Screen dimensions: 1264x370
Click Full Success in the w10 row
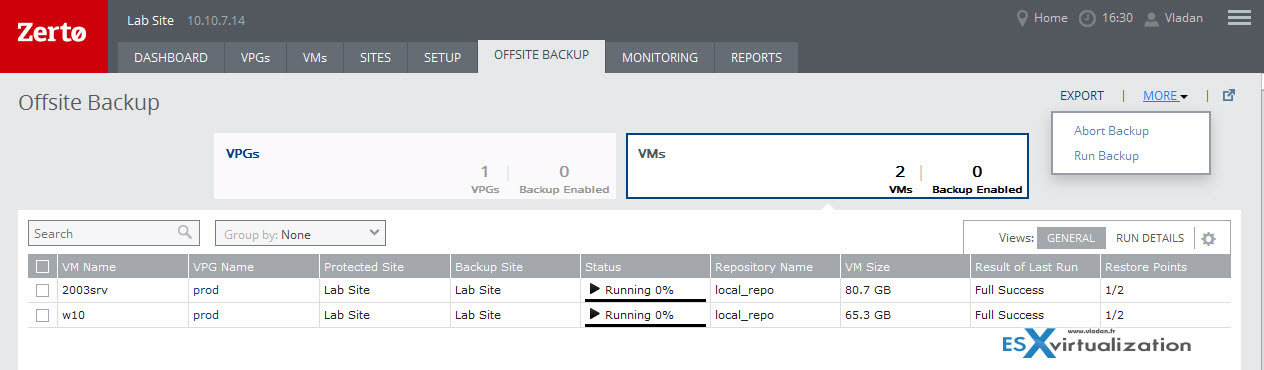1009,315
